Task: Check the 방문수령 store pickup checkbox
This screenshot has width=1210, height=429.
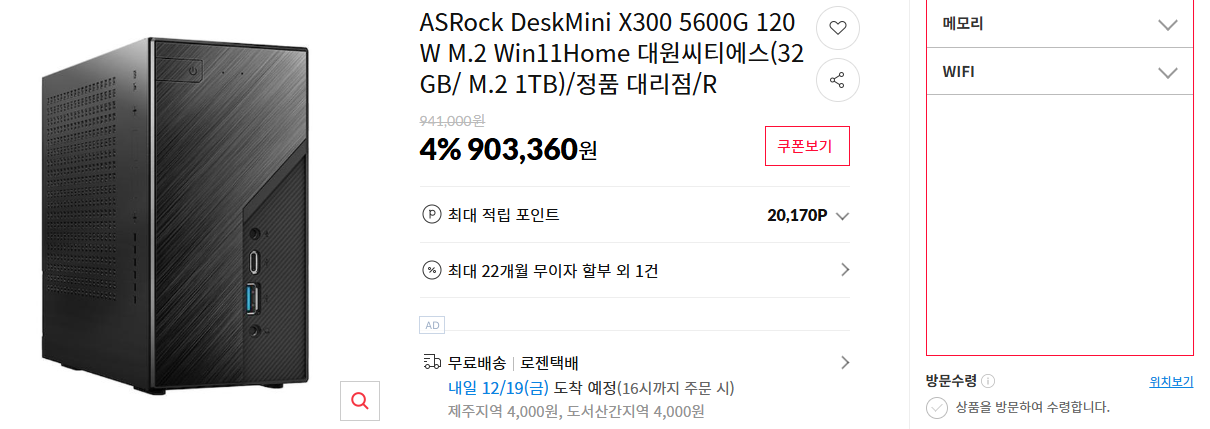Action: pyautogui.click(x=937, y=407)
